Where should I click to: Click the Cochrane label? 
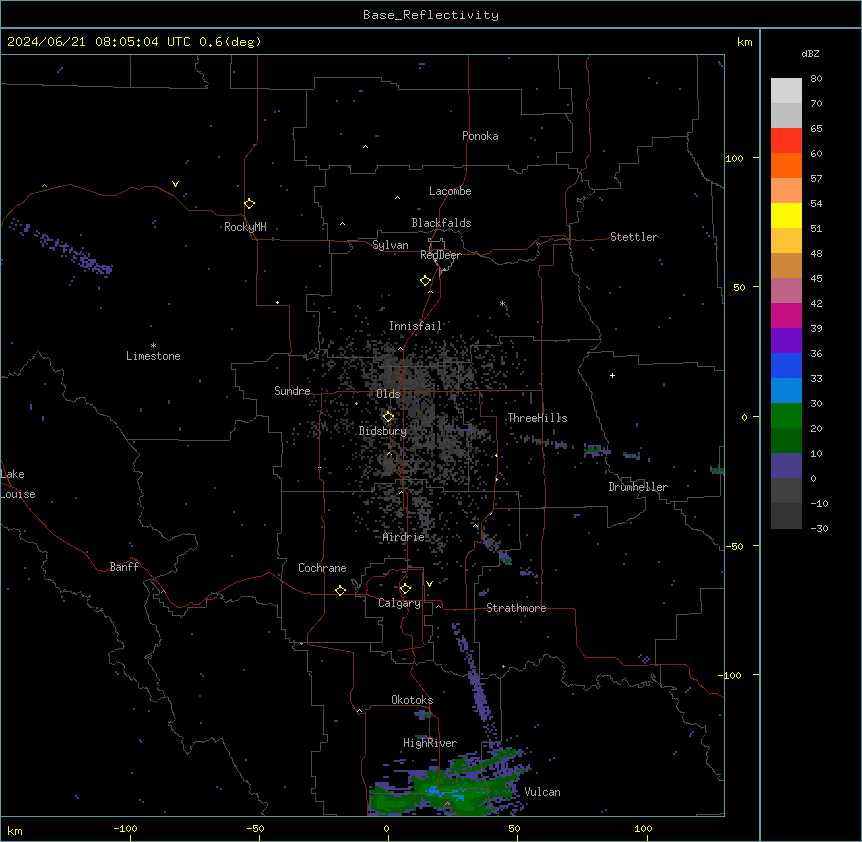(x=322, y=568)
